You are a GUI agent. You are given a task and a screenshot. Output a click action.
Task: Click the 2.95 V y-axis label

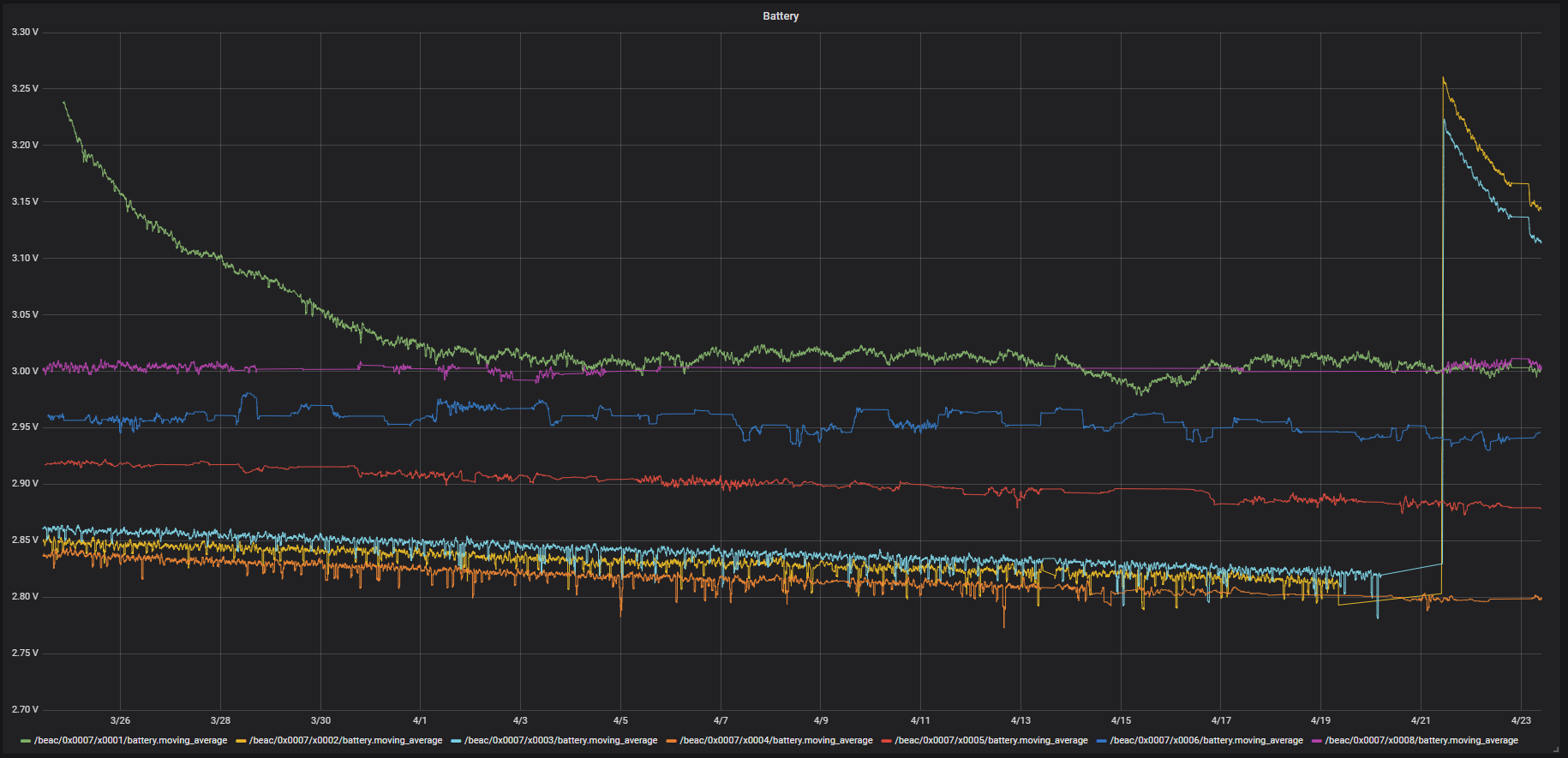[25, 427]
